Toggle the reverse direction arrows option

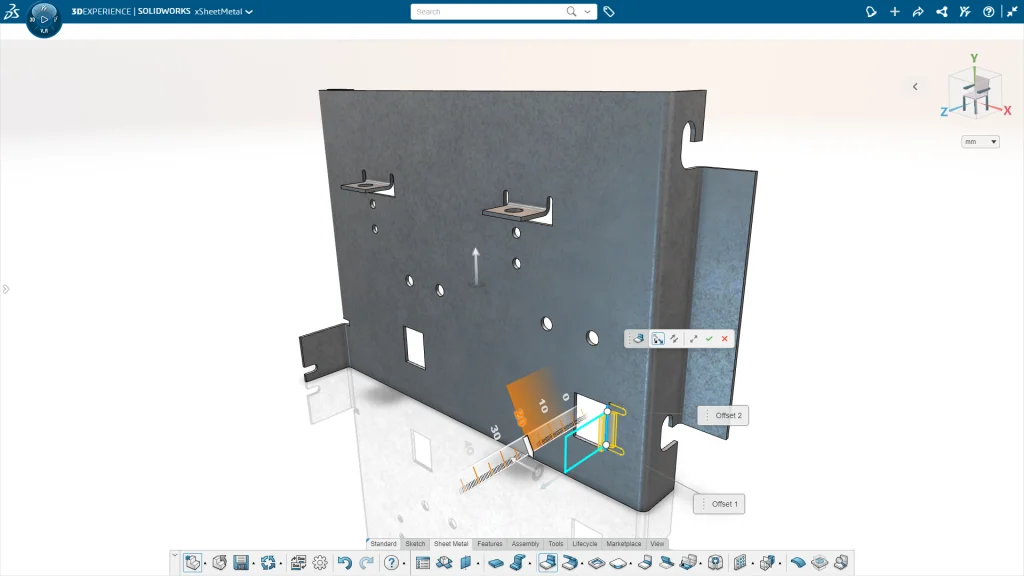pyautogui.click(x=675, y=339)
